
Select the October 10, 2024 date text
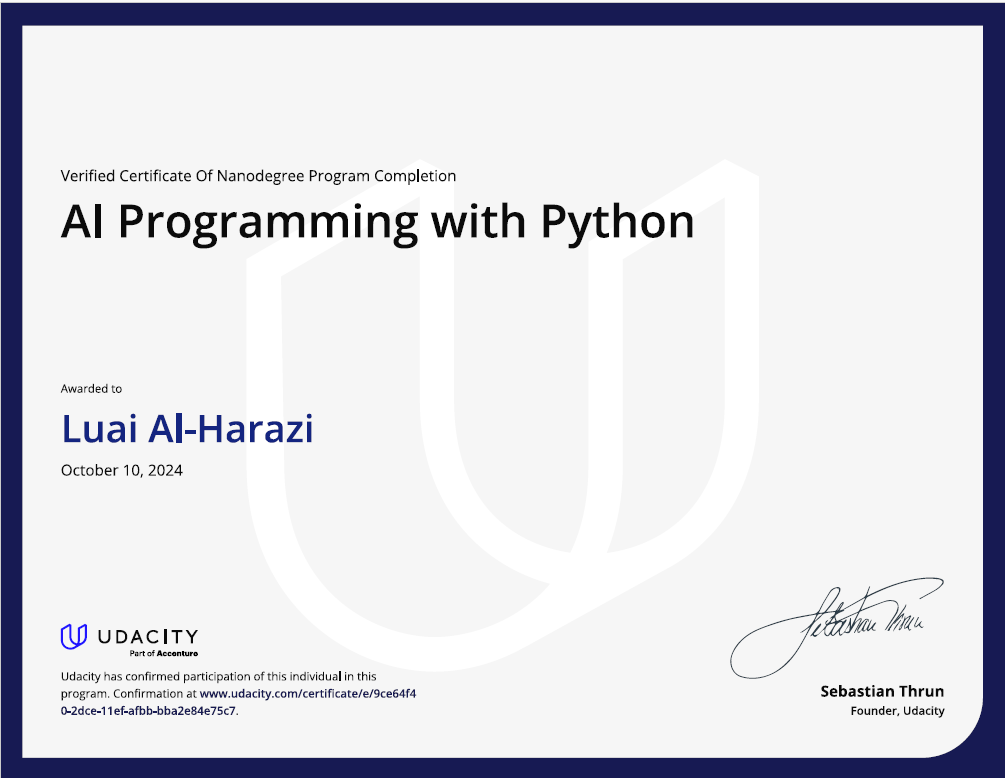[120, 470]
